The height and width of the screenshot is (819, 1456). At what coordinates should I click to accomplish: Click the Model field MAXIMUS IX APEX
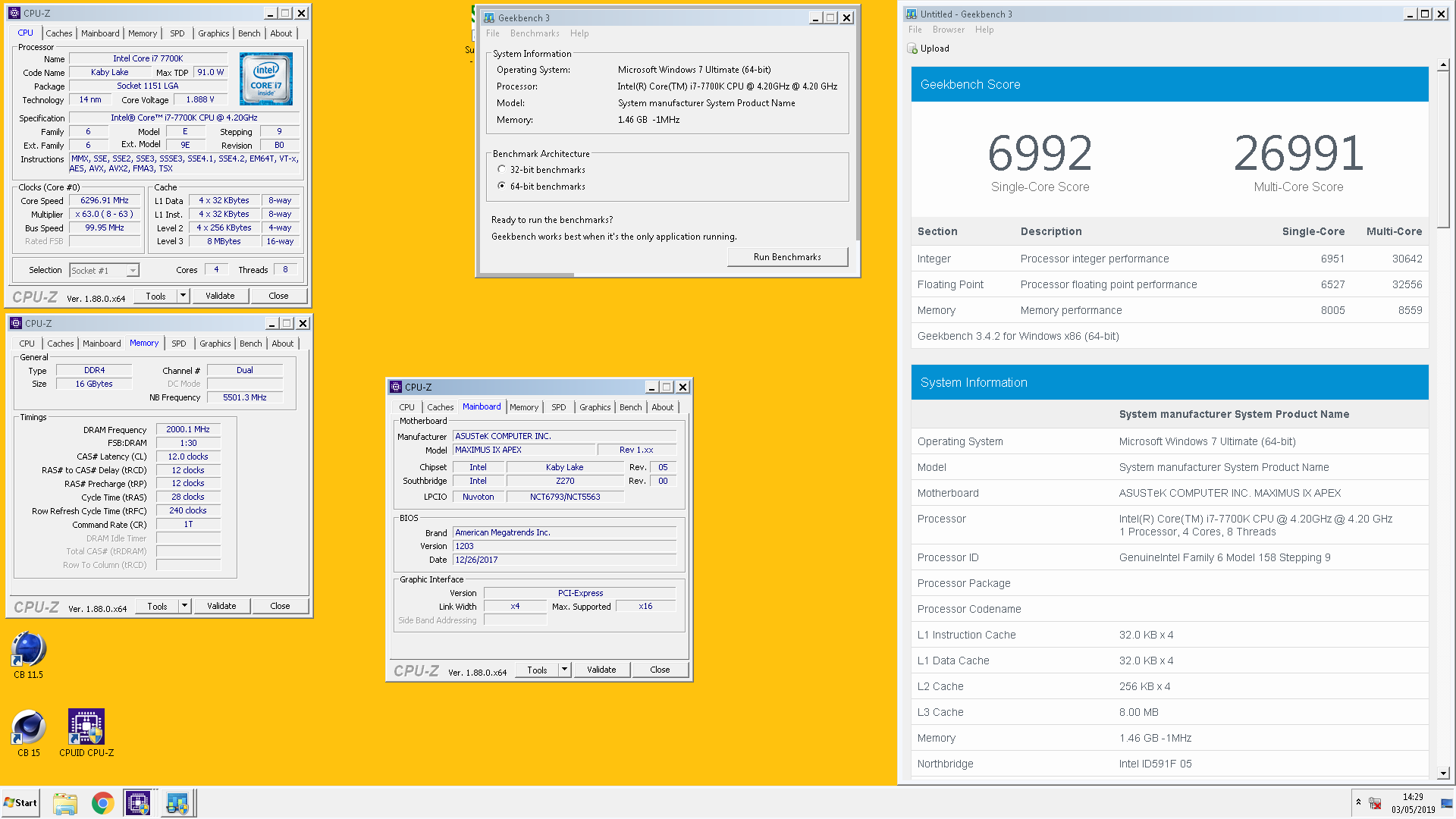point(524,450)
